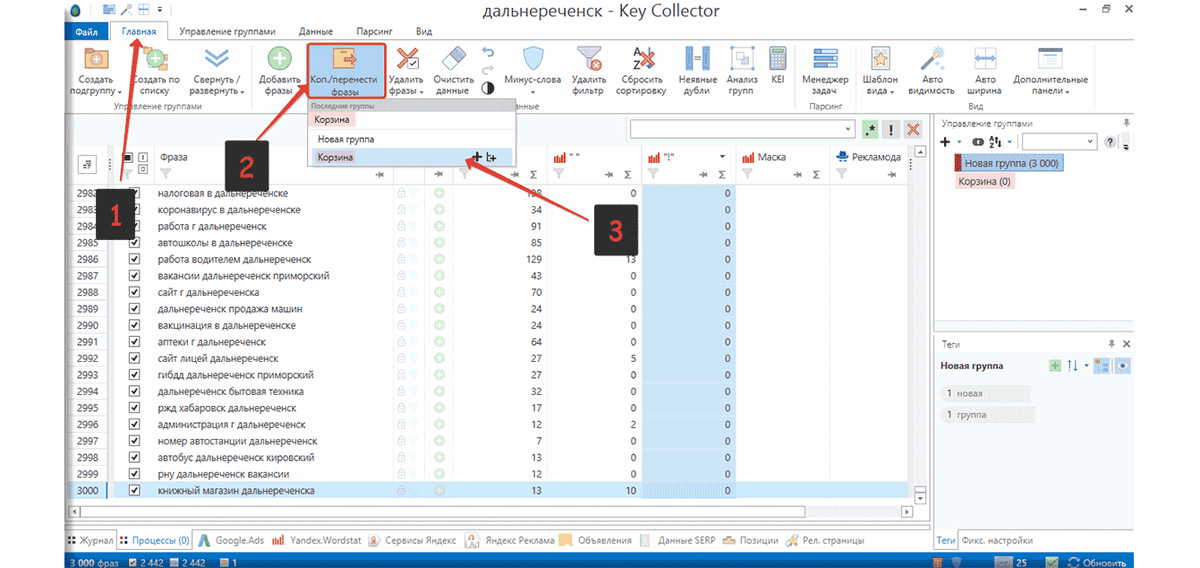Click the undo arrow in ribbon

pos(488,52)
